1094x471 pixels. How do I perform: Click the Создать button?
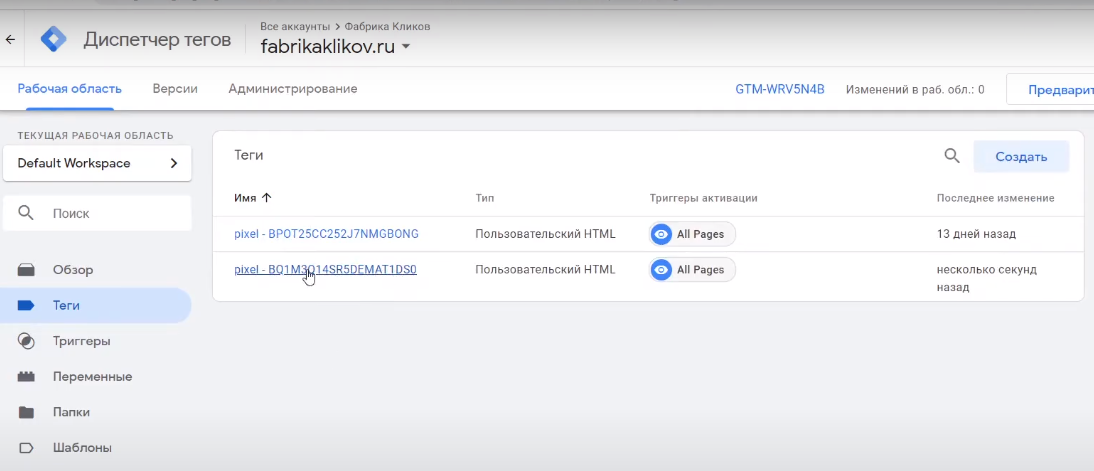1021,156
